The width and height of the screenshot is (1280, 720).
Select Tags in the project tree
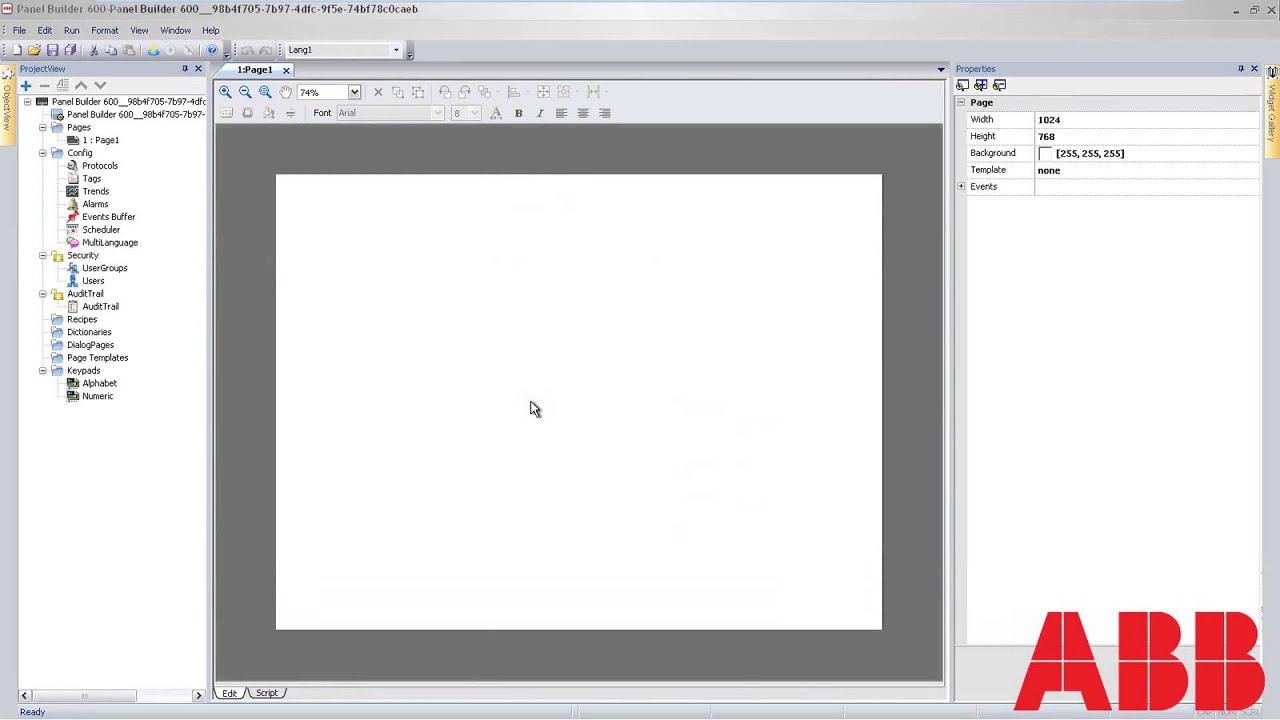click(92, 179)
